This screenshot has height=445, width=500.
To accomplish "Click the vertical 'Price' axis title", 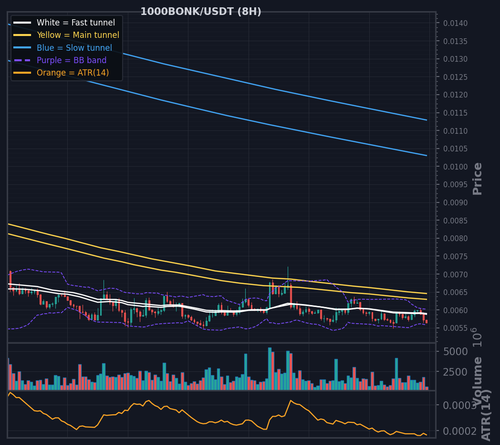I will (477, 179).
